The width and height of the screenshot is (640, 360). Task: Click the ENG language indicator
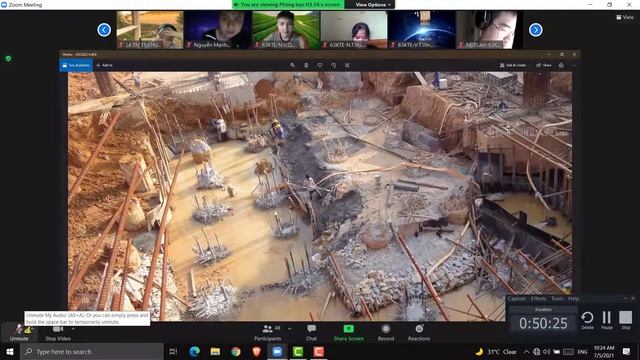pos(582,351)
